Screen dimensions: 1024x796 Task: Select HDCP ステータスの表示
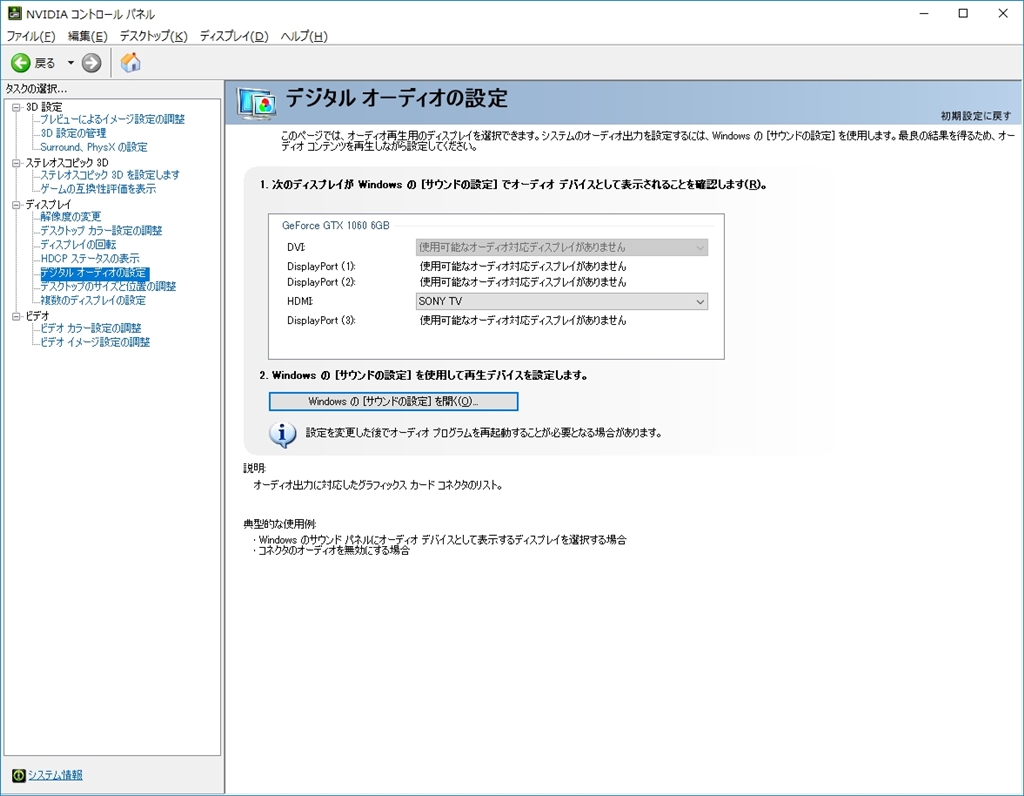pos(89,258)
